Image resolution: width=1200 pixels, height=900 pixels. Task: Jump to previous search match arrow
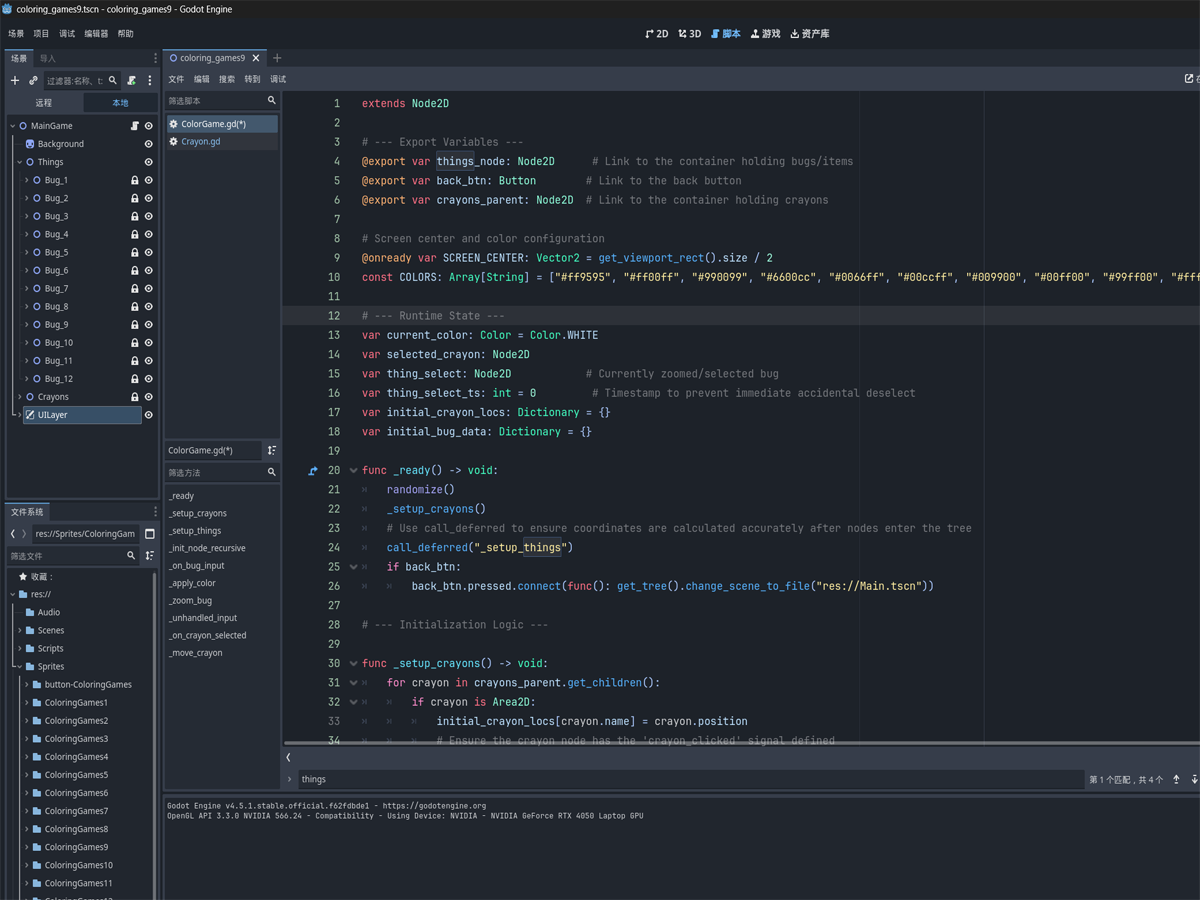[x=1176, y=779]
